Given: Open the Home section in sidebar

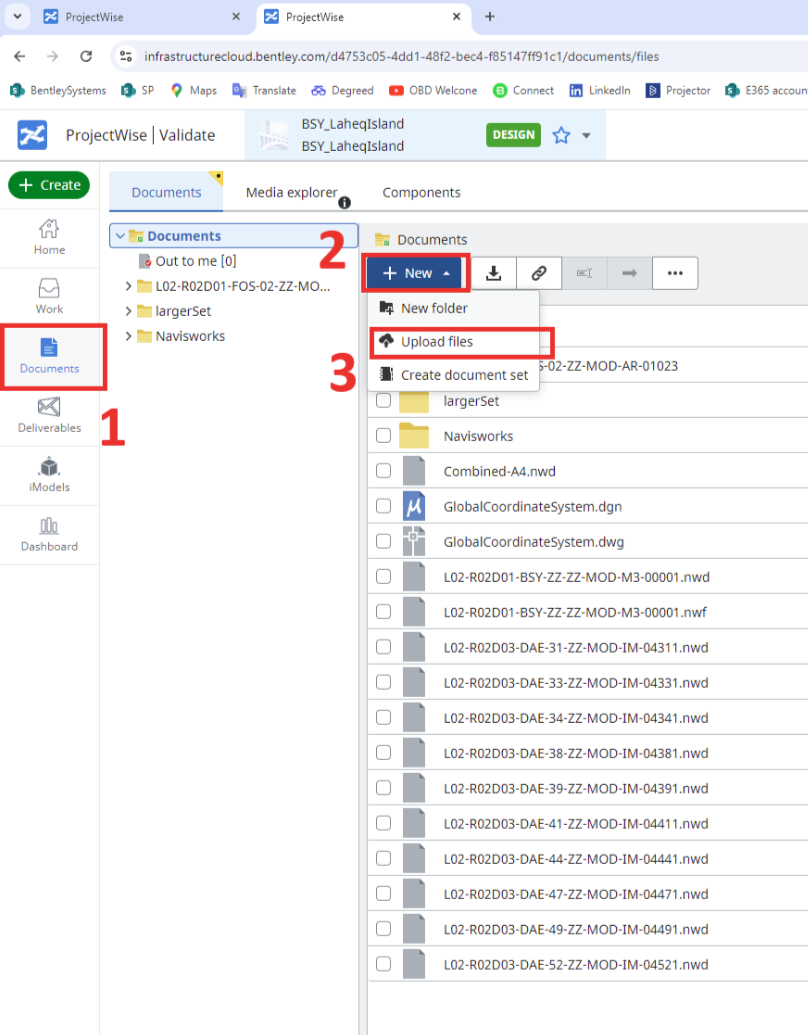Looking at the screenshot, I should (50, 238).
